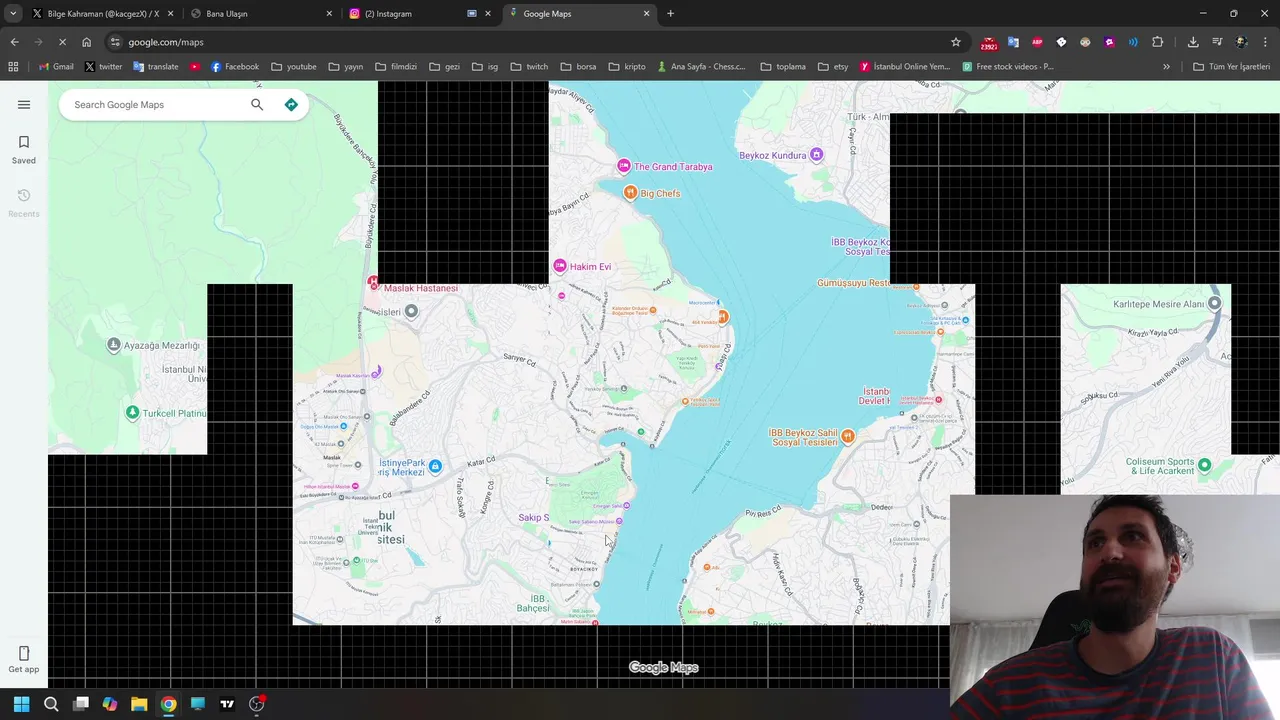Open File Explorer from the taskbar
This screenshot has width=1280, height=720.
pos(139,704)
